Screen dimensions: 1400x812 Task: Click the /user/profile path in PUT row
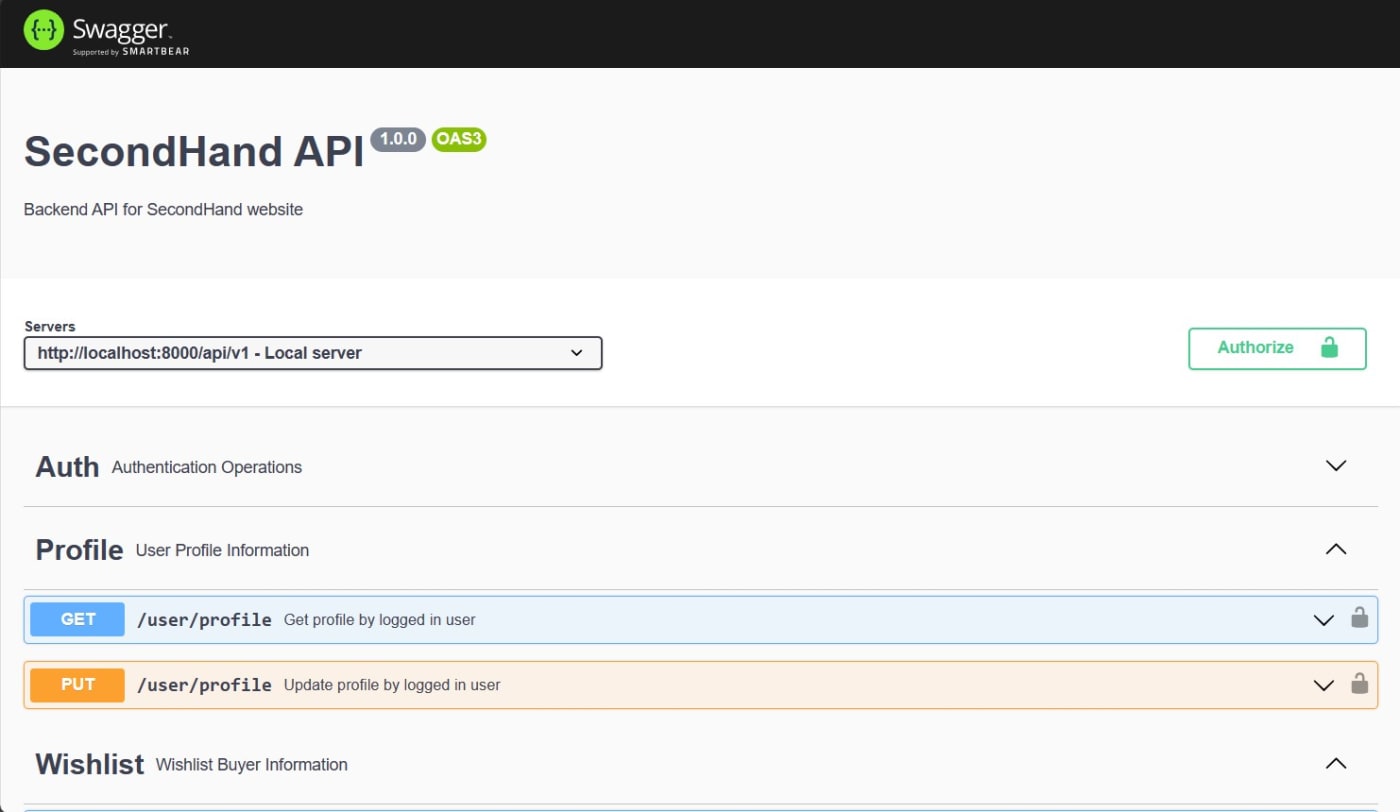[x=204, y=685]
